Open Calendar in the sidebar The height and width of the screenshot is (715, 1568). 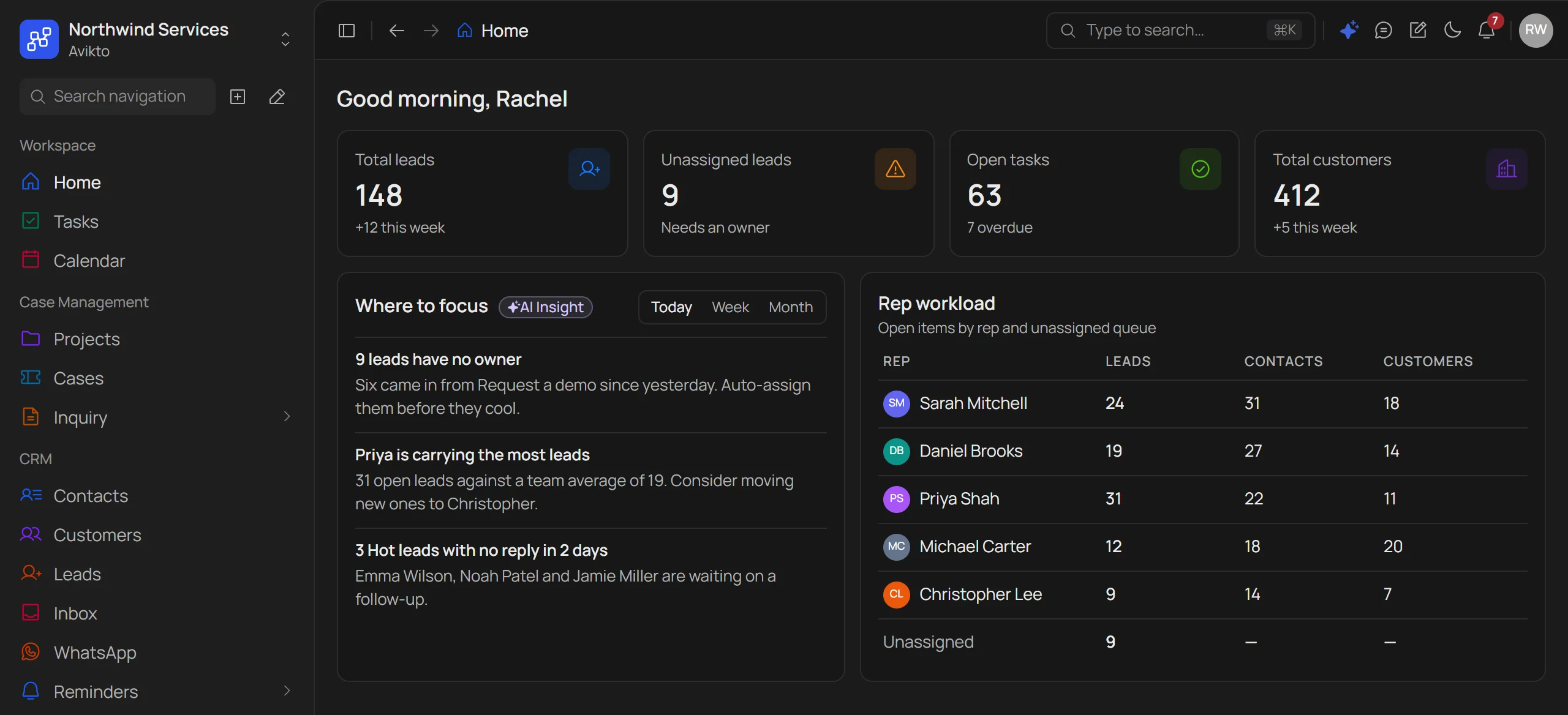[x=157, y=261]
